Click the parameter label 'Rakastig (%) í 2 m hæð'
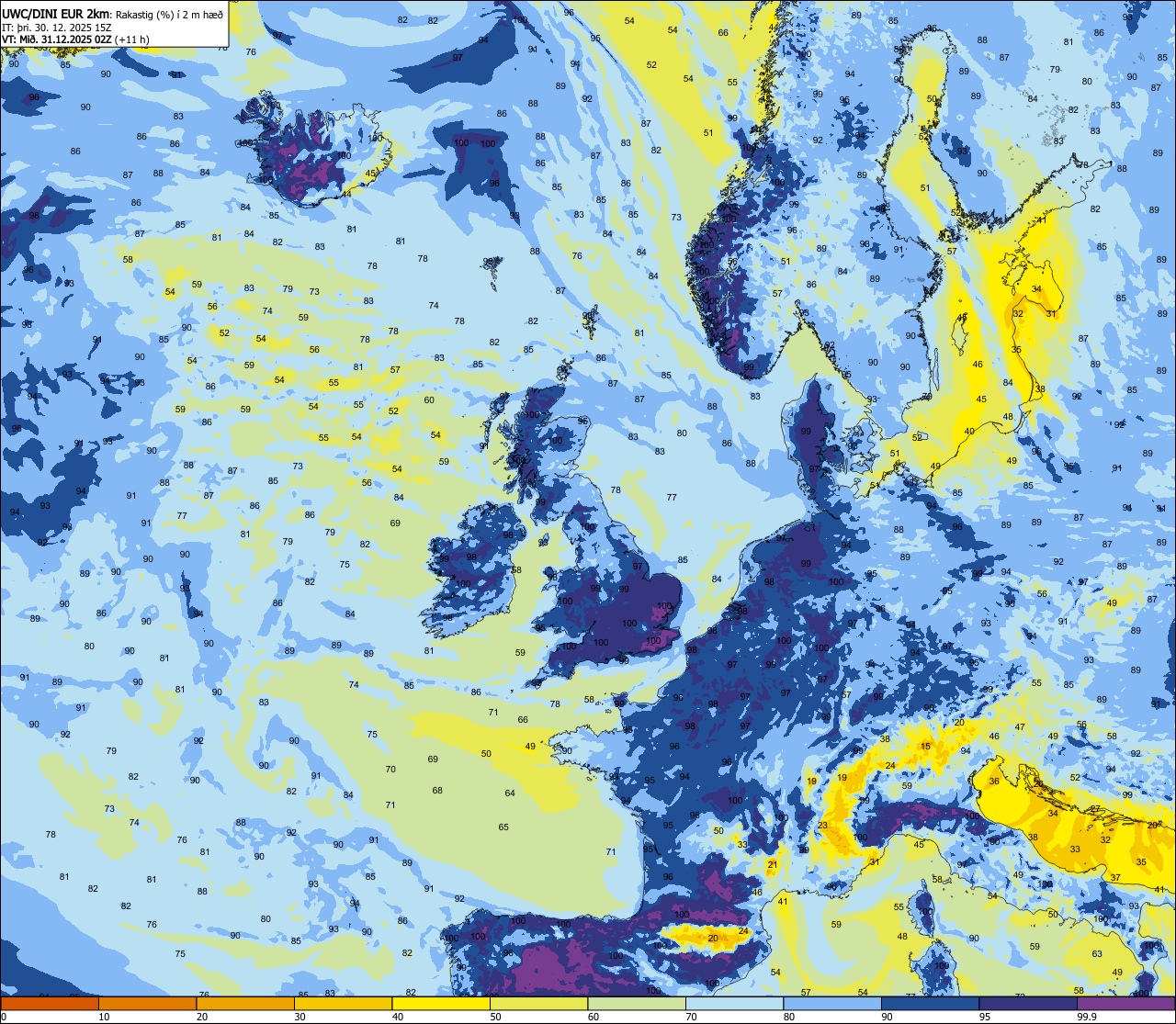This screenshot has width=1176, height=1024. click(x=169, y=15)
